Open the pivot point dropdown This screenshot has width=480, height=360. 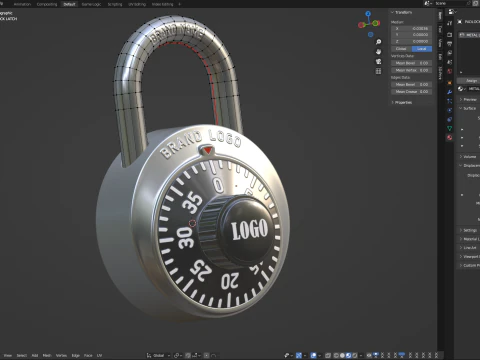(178, 355)
